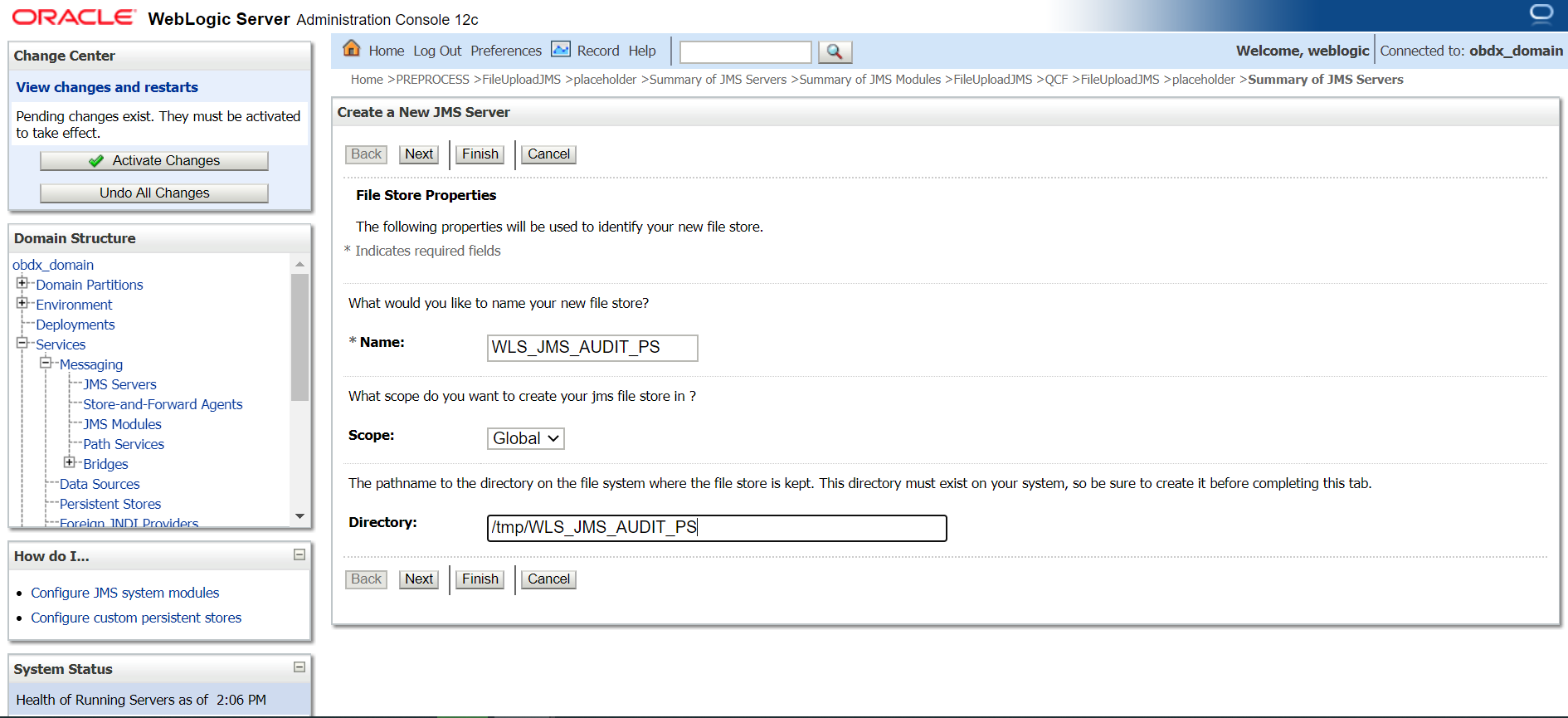
Task: Open Bridges in the domain tree
Action: 105,464
